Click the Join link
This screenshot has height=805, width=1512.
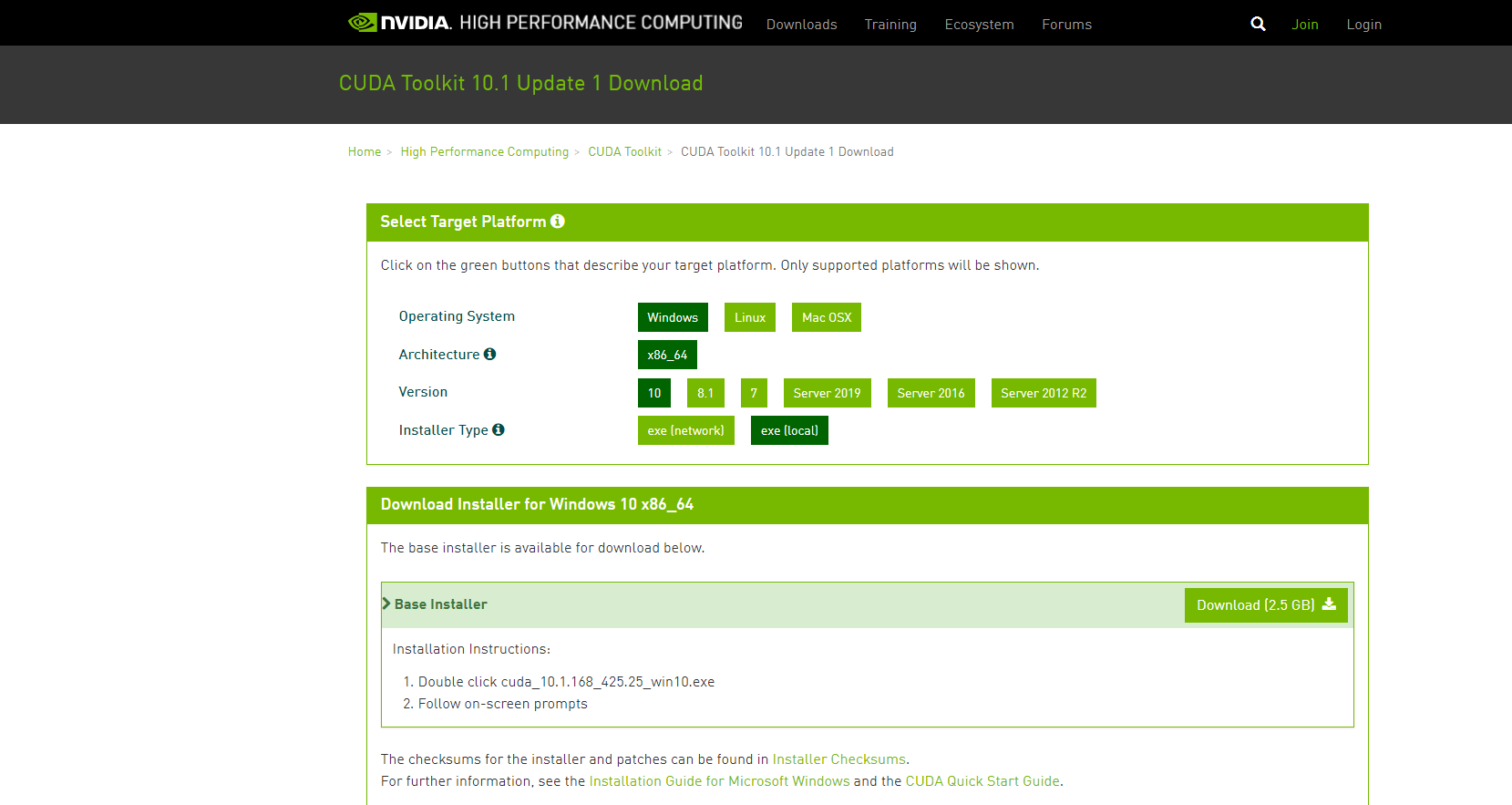(1305, 25)
